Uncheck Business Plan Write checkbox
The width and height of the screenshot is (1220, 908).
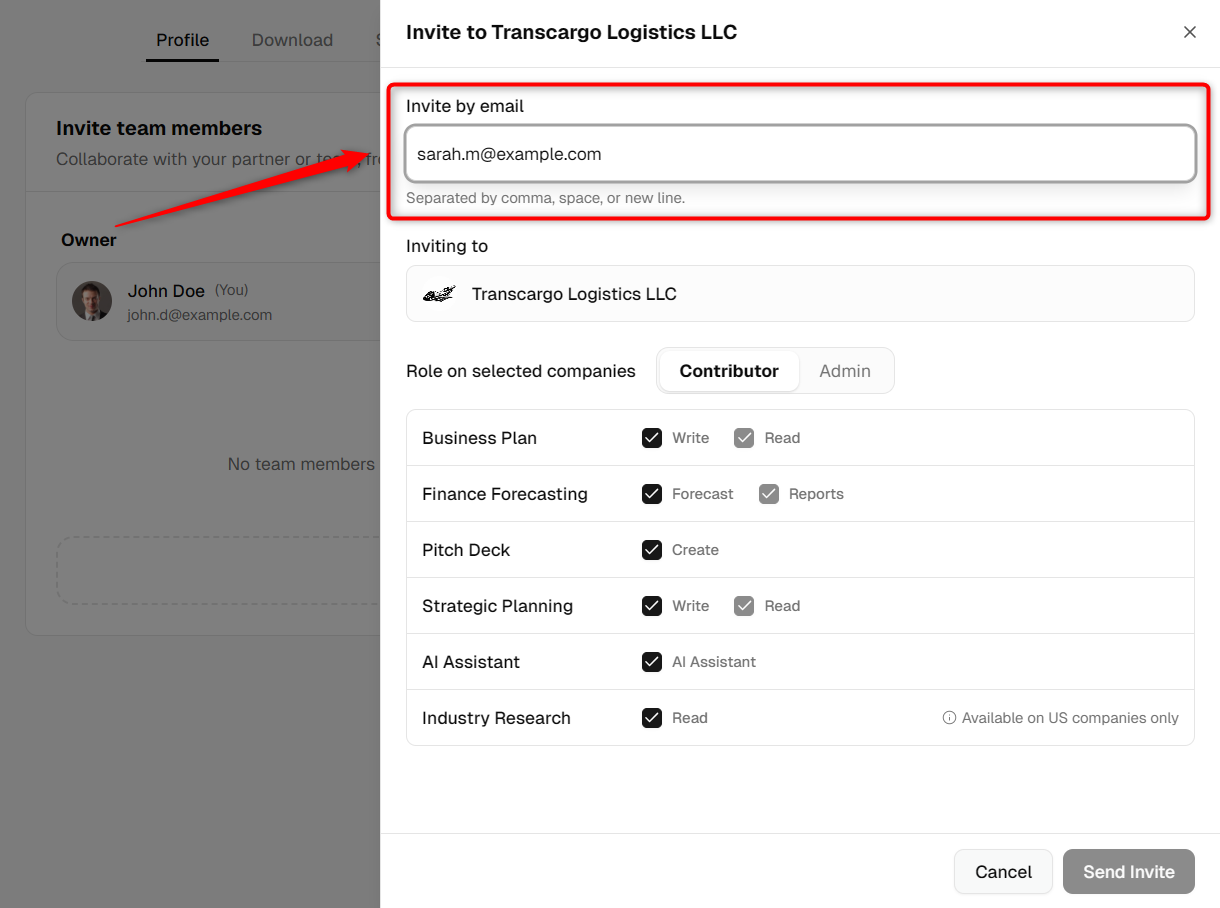[x=652, y=438]
